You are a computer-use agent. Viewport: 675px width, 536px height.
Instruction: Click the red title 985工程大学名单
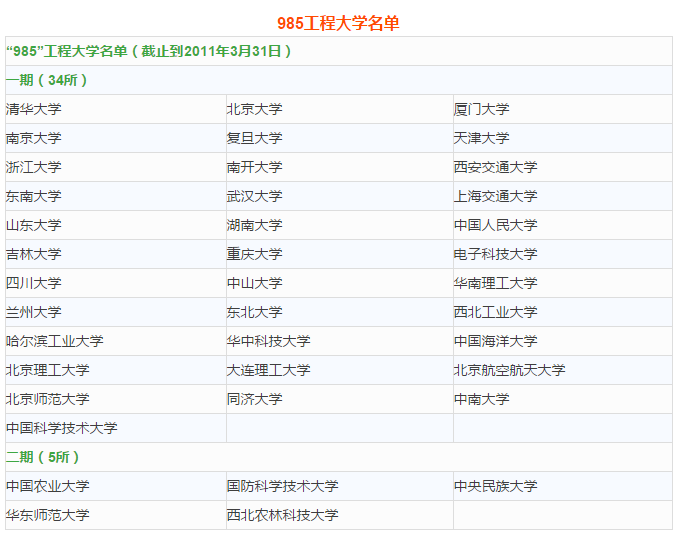pyautogui.click(x=338, y=23)
